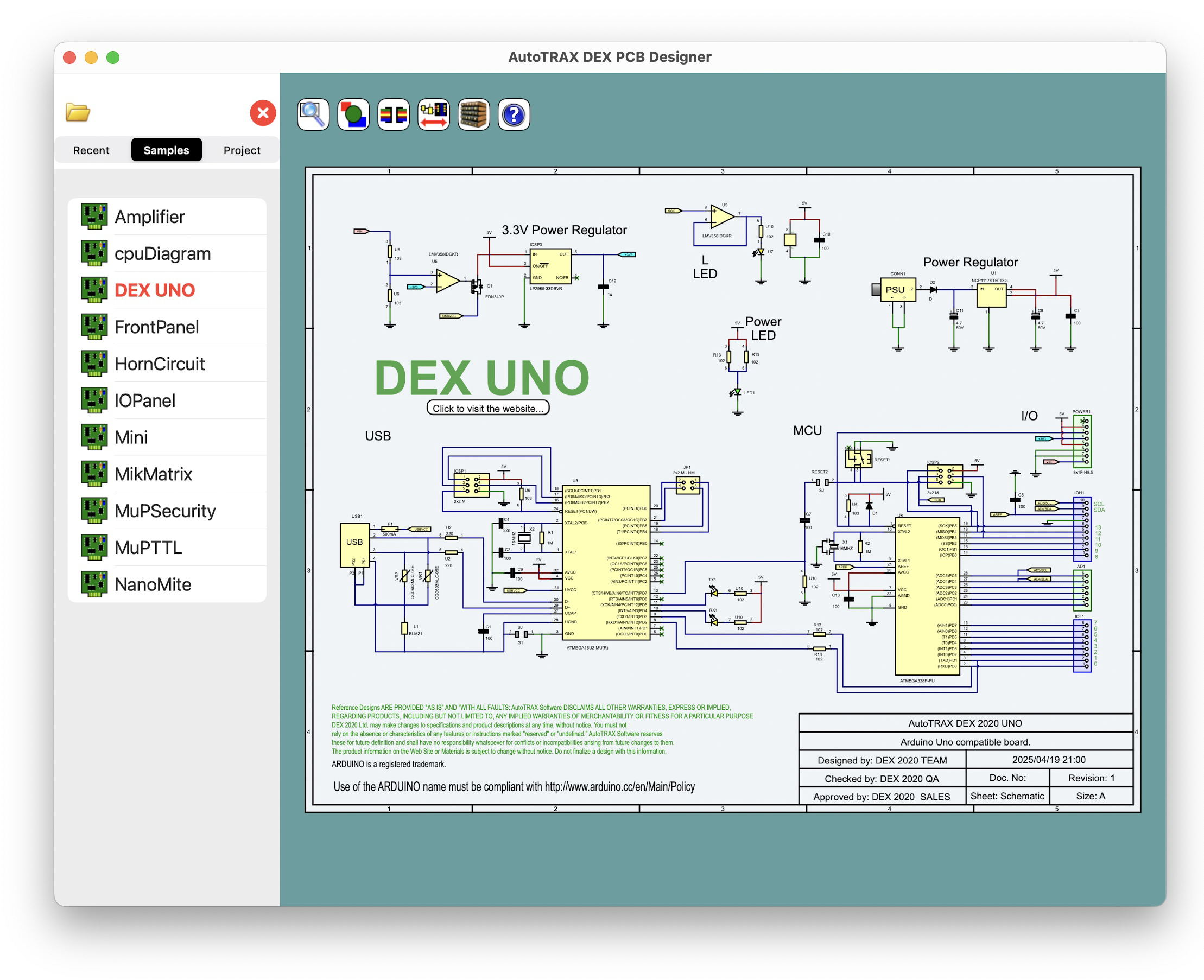Image resolution: width=1204 pixels, height=980 pixels.
Task: Click the 'Checked by: DEX 2020 QA' cell
Action: (x=882, y=778)
